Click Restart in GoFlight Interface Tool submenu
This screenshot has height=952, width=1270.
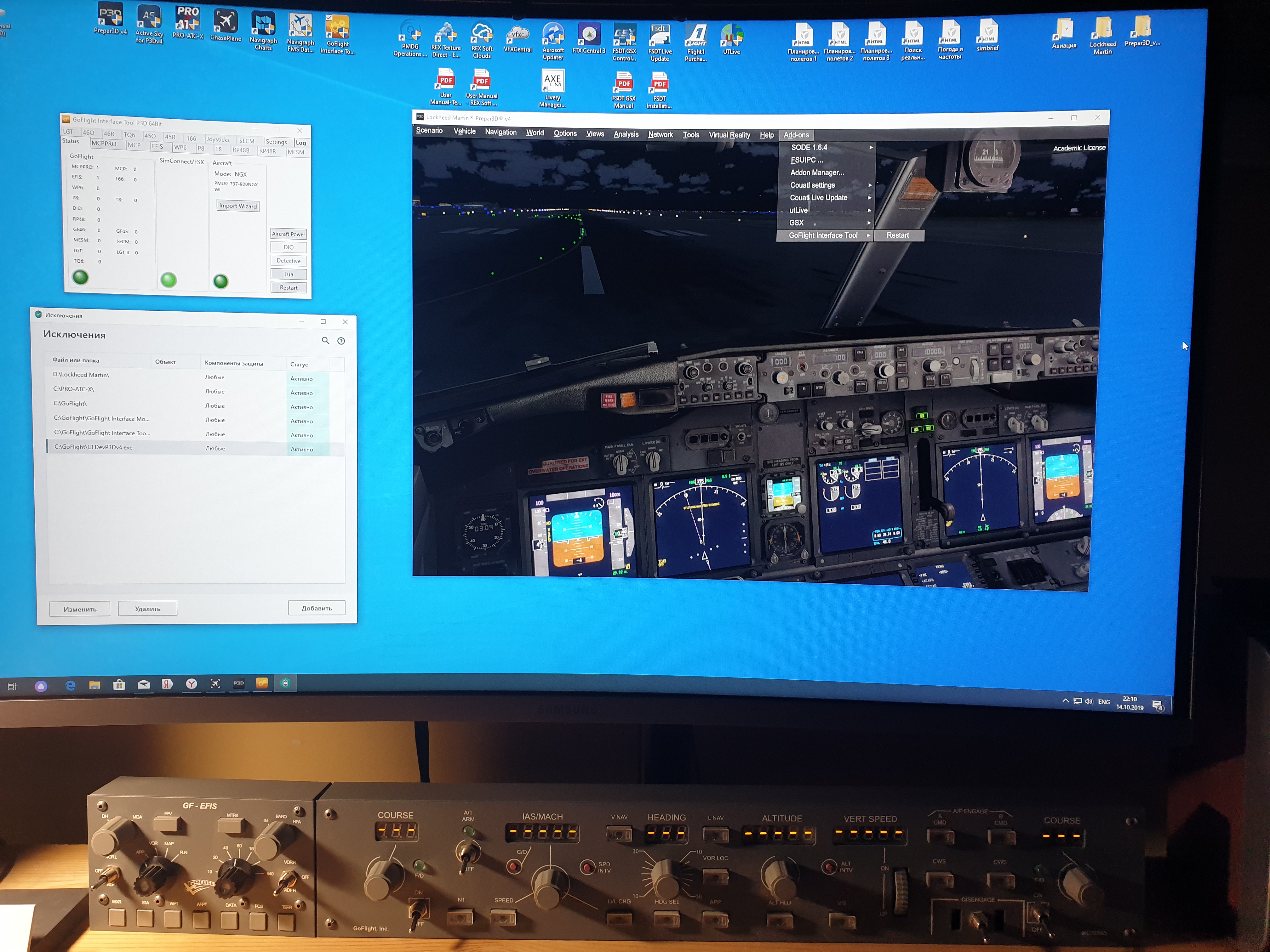pos(897,235)
